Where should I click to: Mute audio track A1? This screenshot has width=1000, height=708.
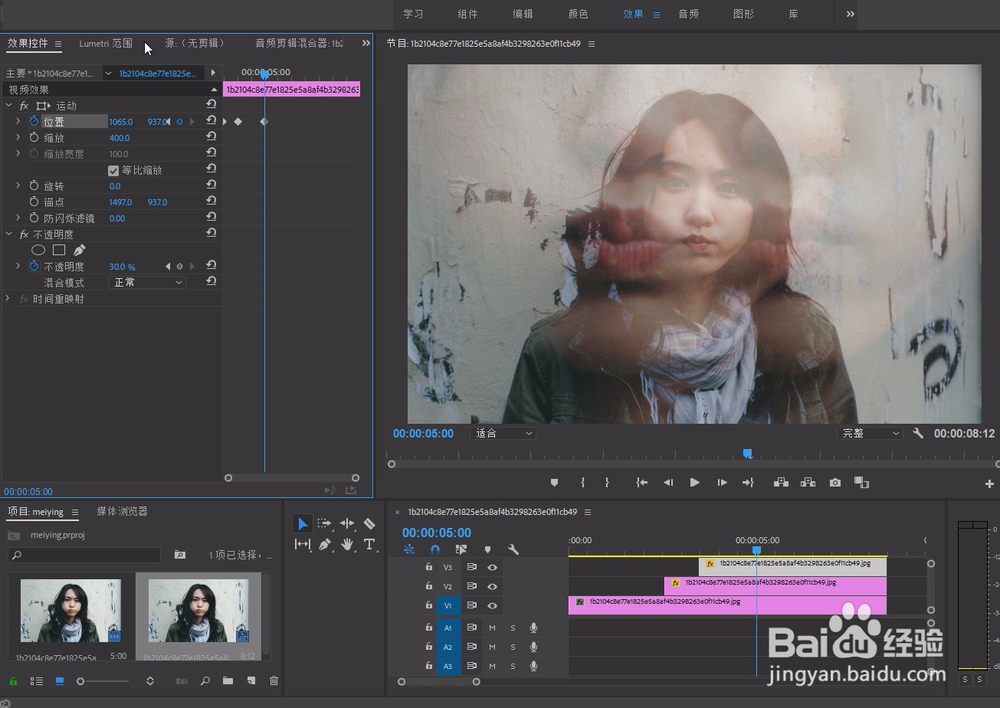click(x=492, y=628)
